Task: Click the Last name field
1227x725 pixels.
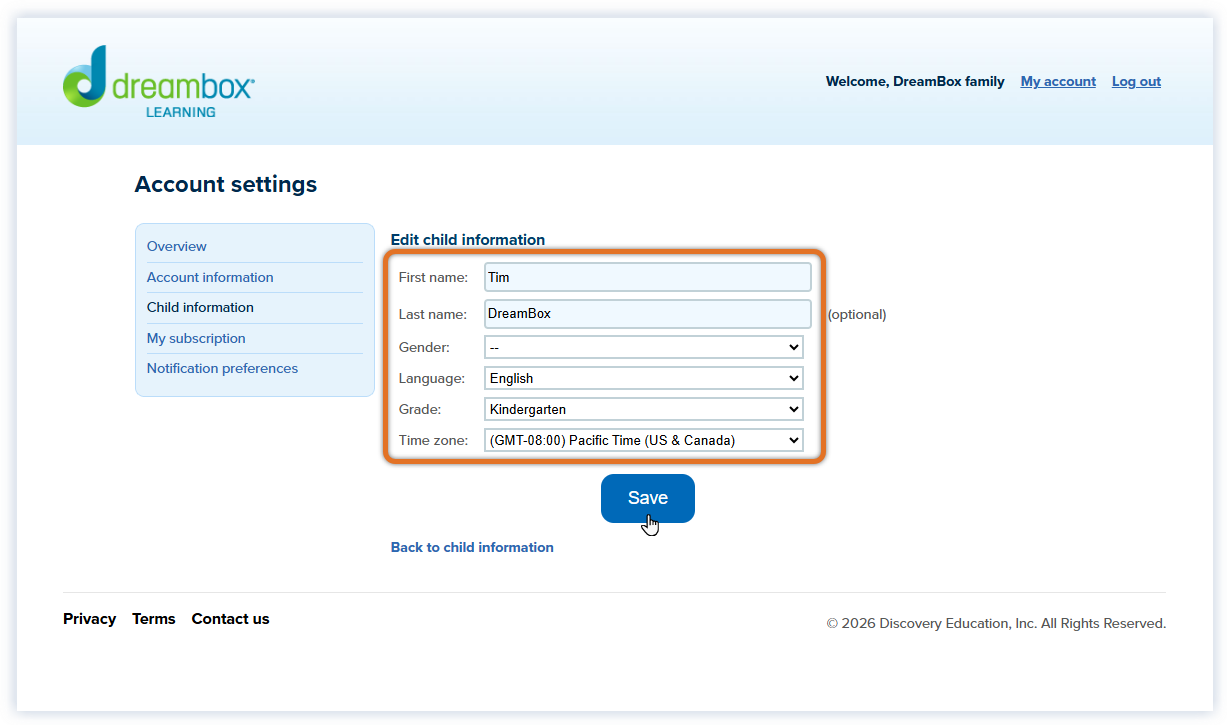Action: click(x=647, y=313)
